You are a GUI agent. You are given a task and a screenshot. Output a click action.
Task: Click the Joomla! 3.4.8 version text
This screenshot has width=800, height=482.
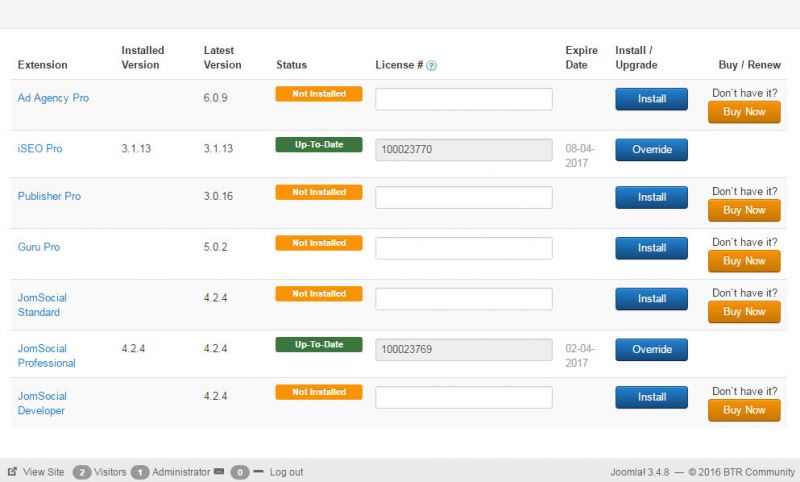(x=640, y=472)
